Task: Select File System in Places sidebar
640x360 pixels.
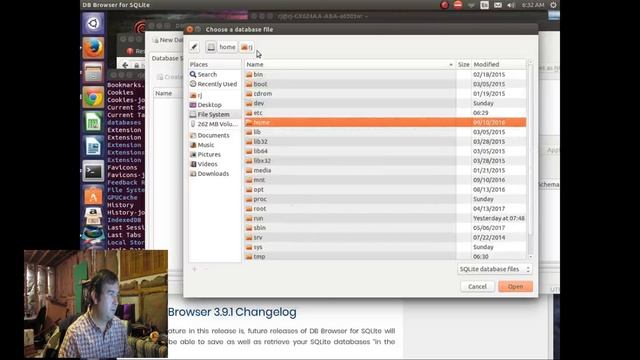Action: (215, 114)
